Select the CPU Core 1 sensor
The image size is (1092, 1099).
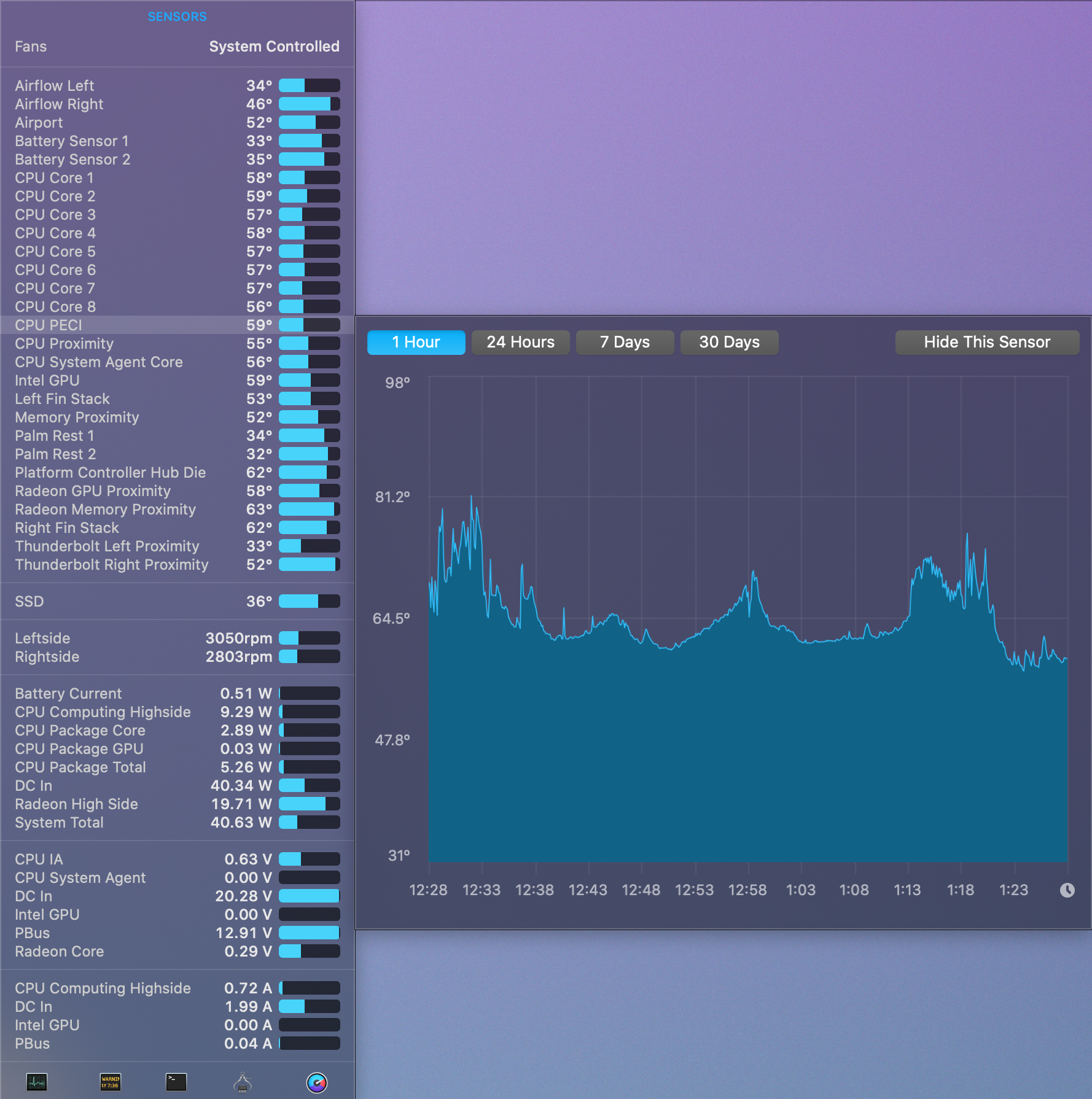pyautogui.click(x=177, y=177)
